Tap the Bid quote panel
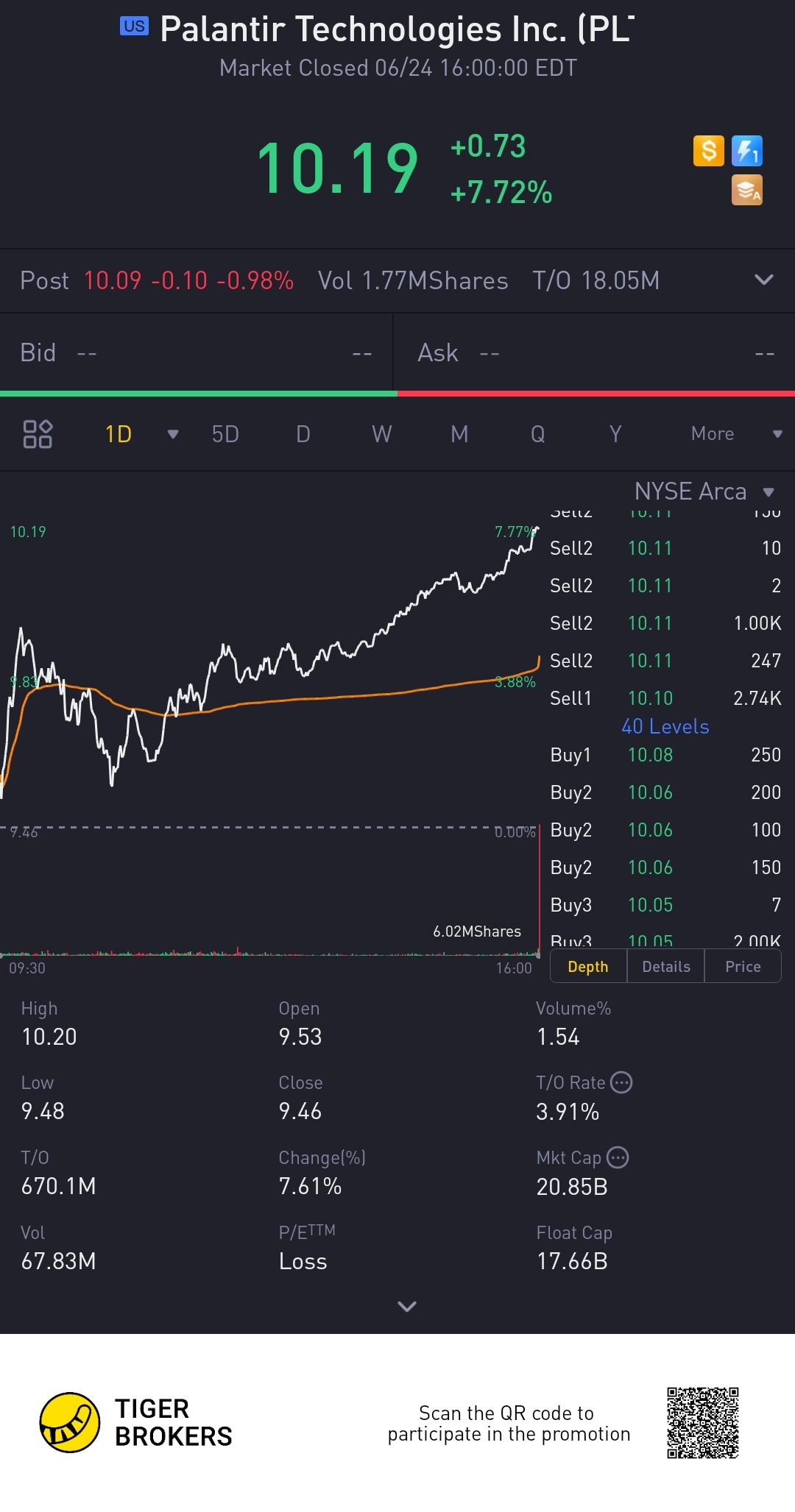The width and height of the screenshot is (795, 1512). click(197, 353)
